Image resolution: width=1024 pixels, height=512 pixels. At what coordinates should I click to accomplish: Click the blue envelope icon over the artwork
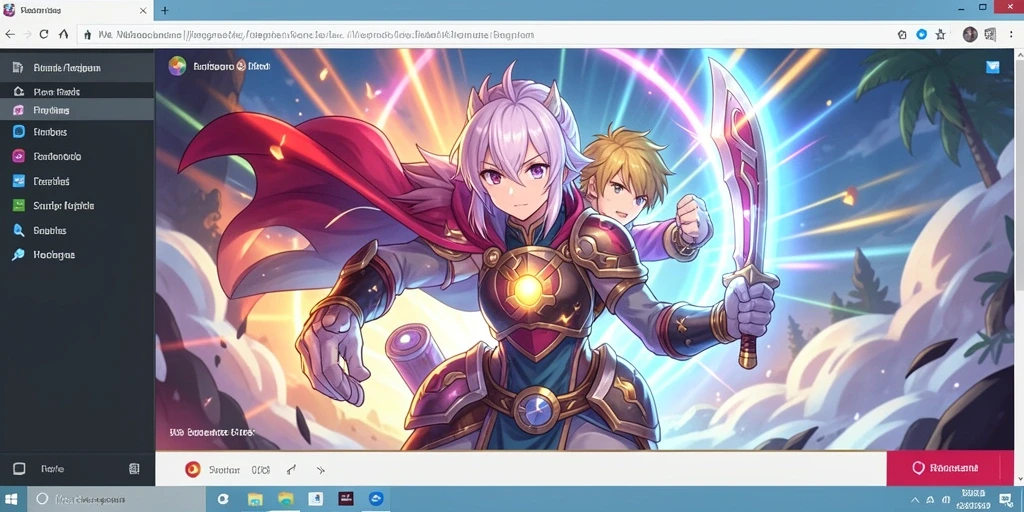click(x=993, y=67)
